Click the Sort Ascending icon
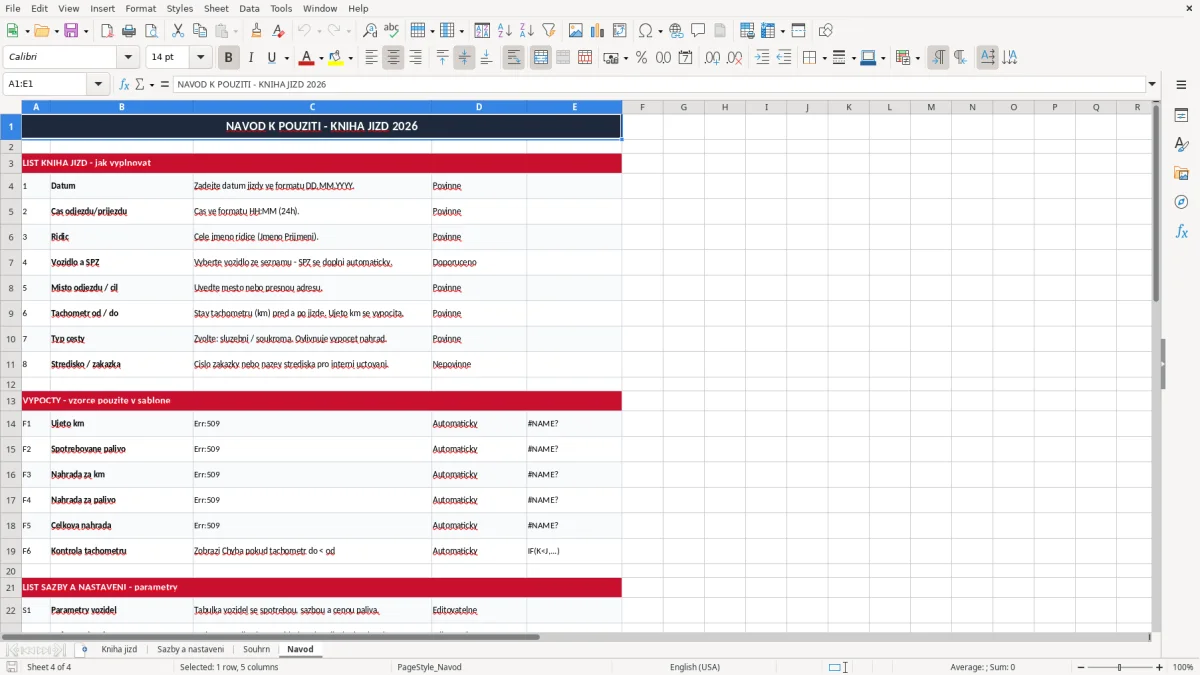 point(504,31)
